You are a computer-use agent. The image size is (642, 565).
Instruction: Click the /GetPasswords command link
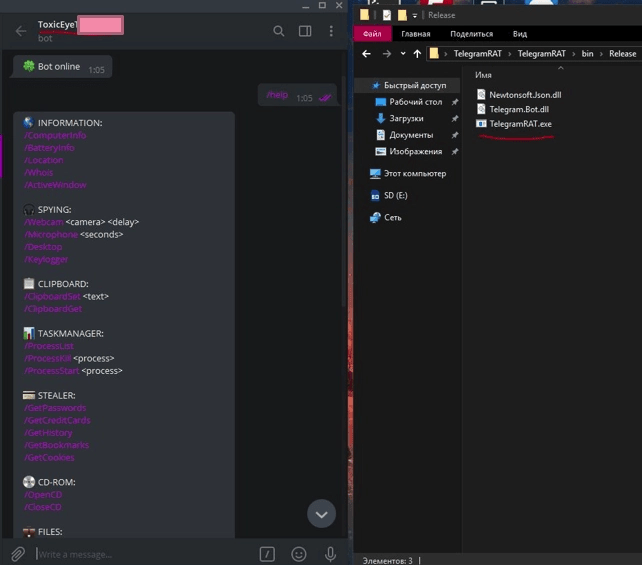(x=55, y=408)
